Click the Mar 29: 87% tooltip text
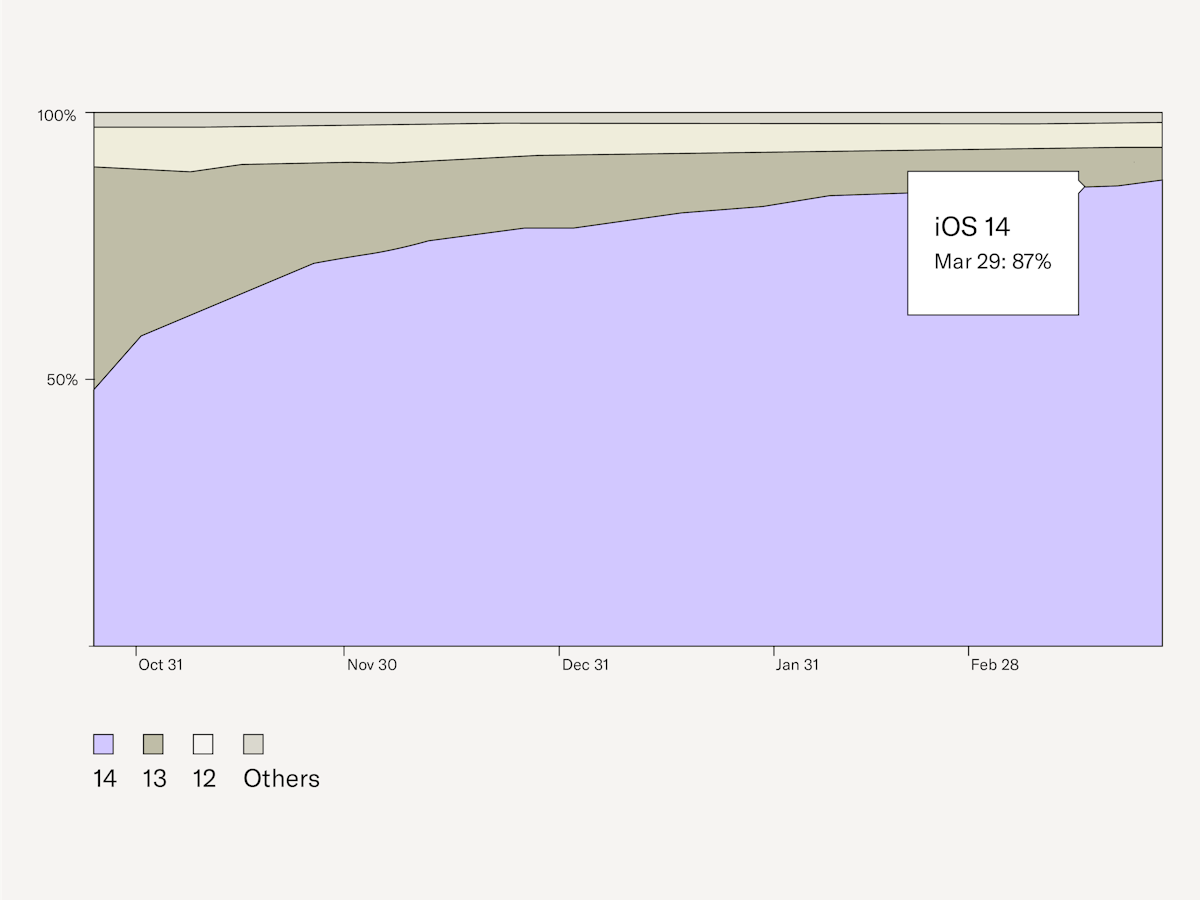 point(992,263)
